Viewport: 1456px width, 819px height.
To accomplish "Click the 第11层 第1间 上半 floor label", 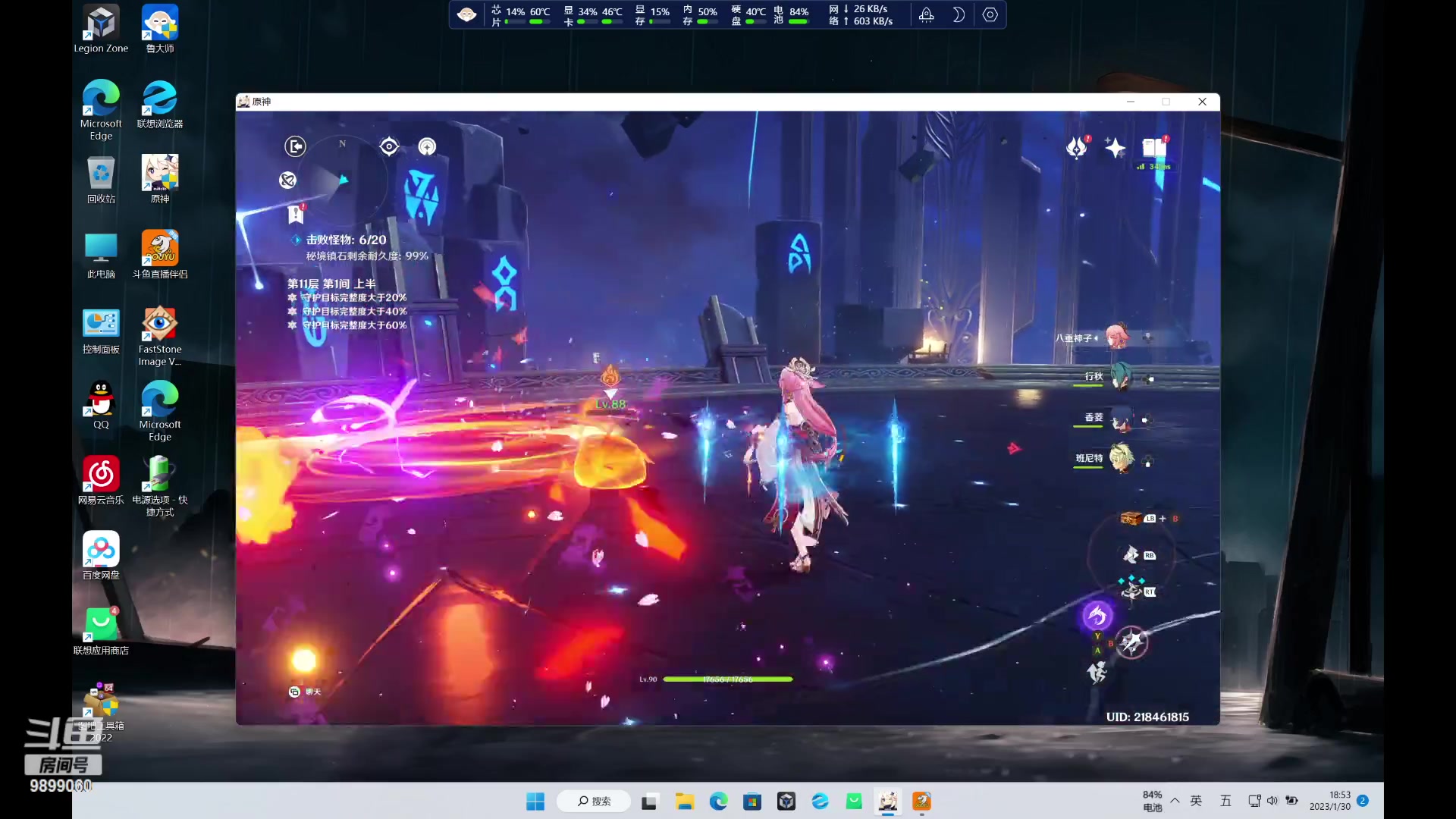I will [331, 284].
